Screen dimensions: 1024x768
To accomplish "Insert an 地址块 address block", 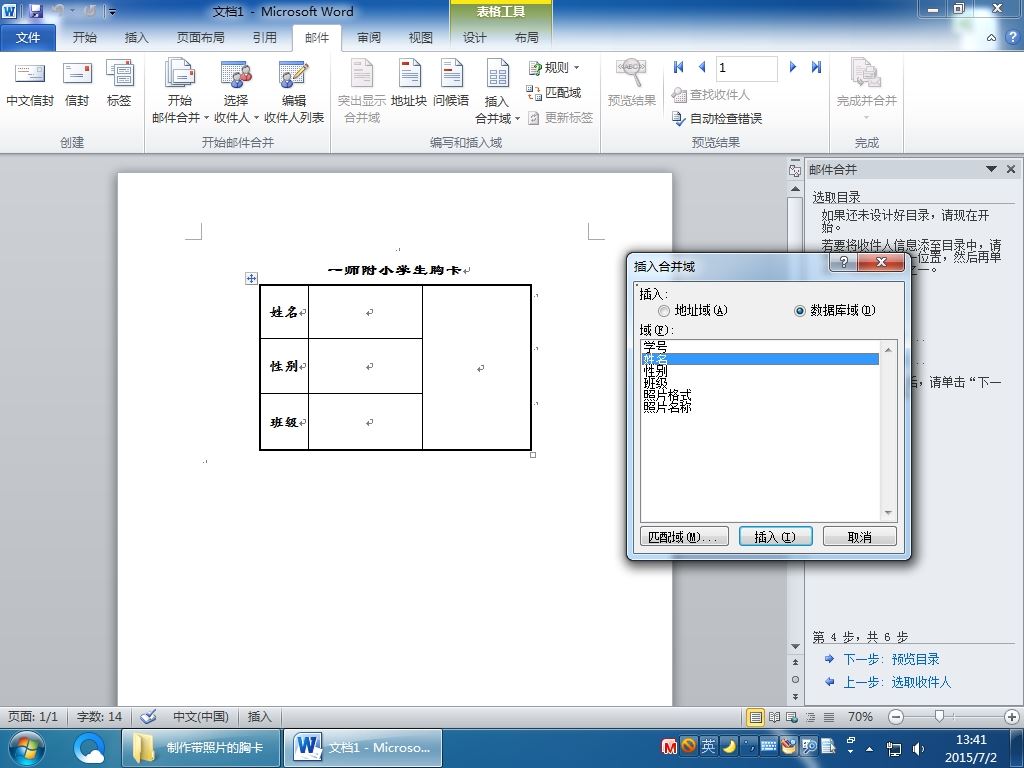I will 409,83.
